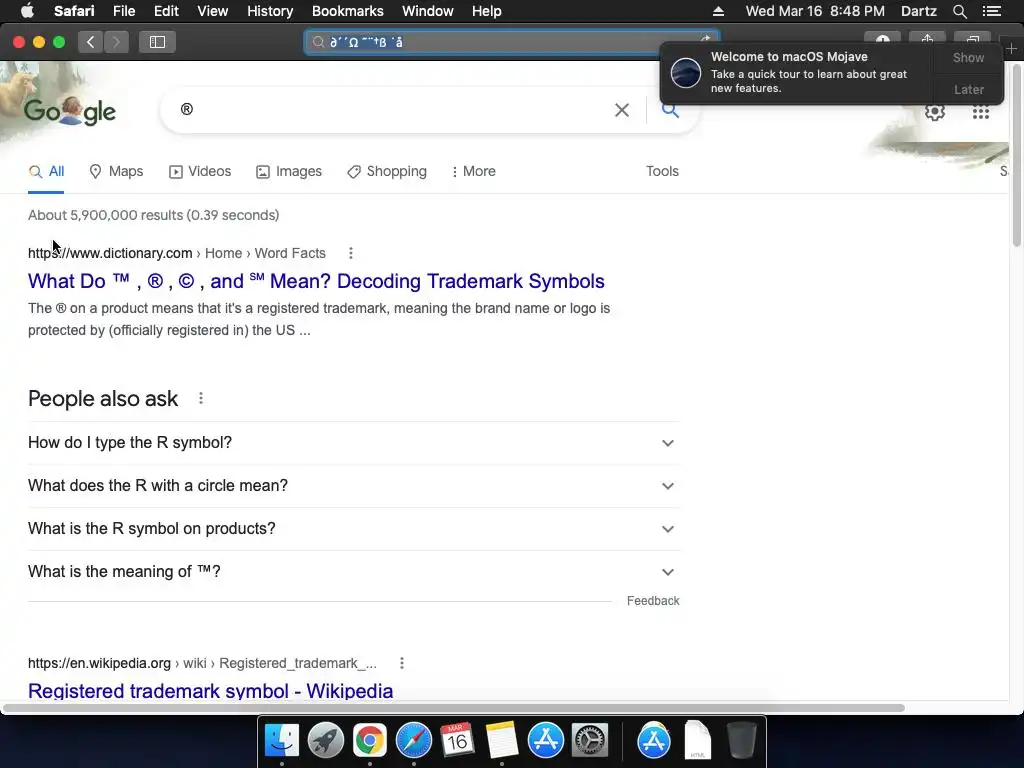Open the Help menu
This screenshot has width=1024, height=768.
coord(487,11)
